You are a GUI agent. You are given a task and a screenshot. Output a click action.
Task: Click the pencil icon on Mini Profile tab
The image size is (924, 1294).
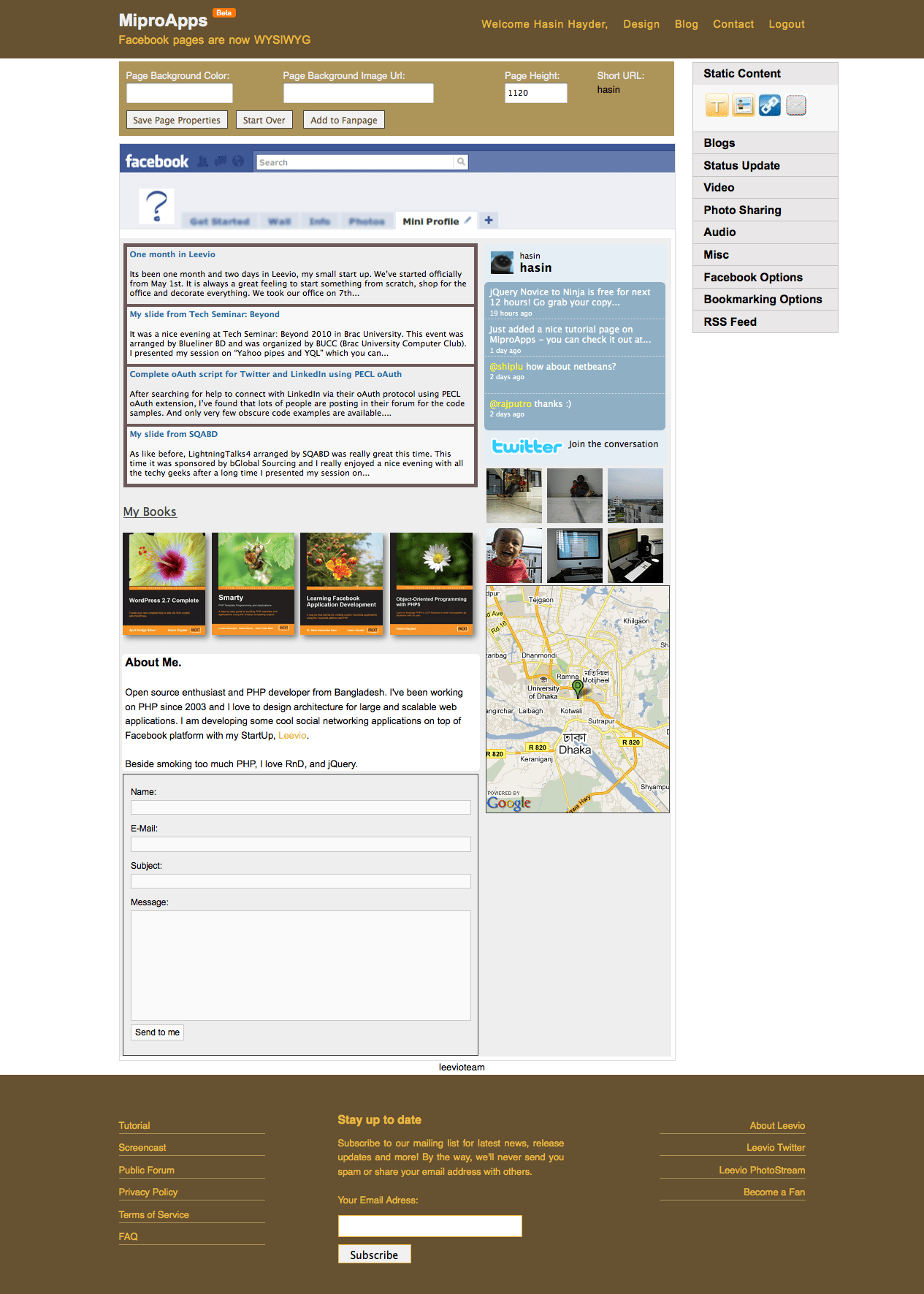pyautogui.click(x=467, y=220)
